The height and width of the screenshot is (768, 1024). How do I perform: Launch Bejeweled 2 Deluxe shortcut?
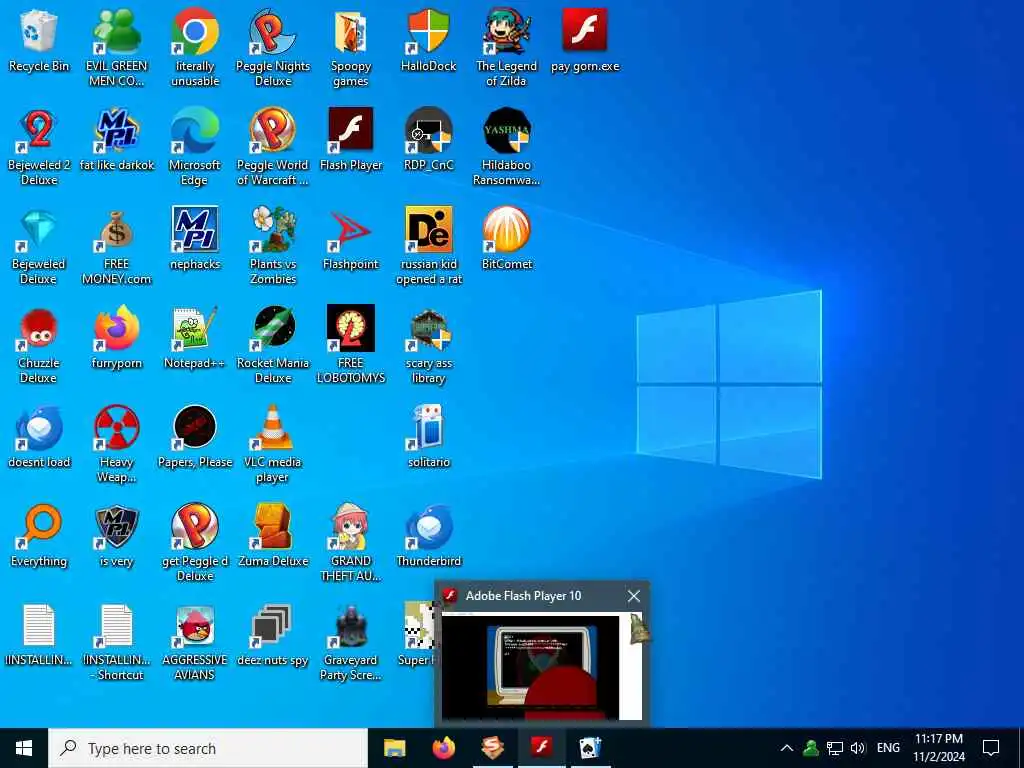39,147
